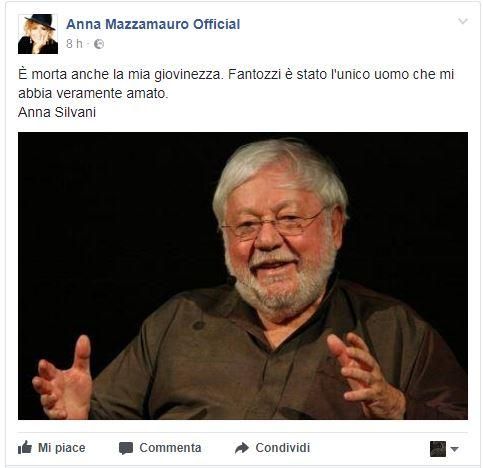Click the line abbia veramente amato
Image resolution: width=483 pixels, height=468 pixels.
[x=93, y=93]
